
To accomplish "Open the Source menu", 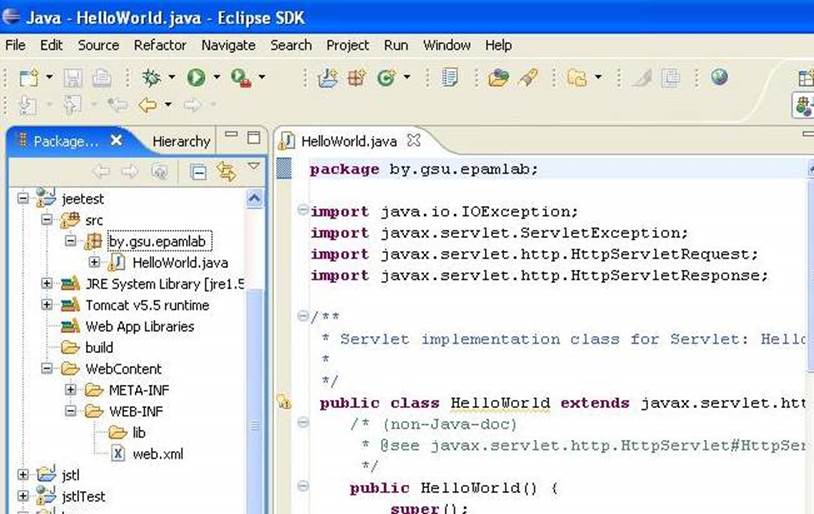I will pos(98,46).
